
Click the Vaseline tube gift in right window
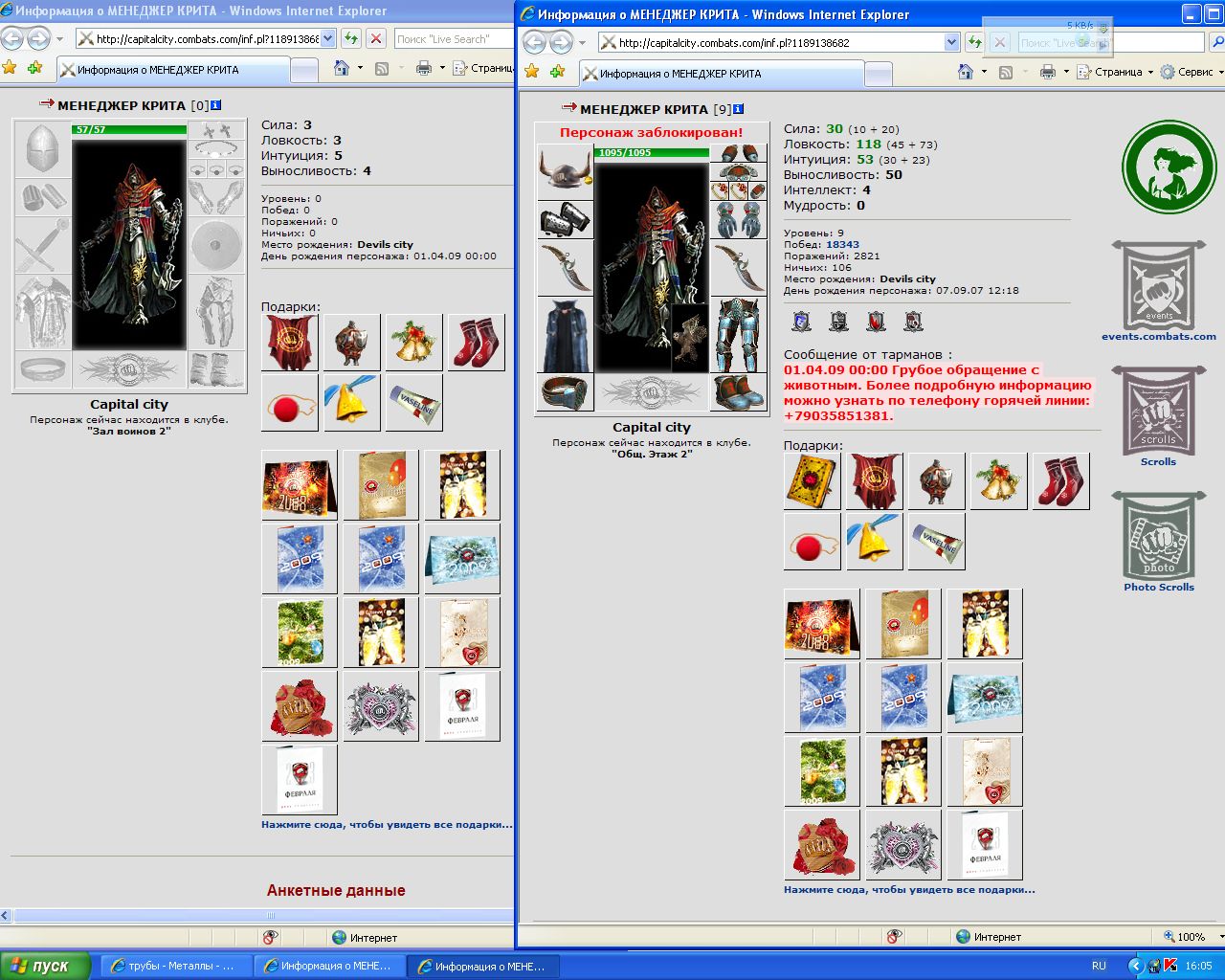coord(936,542)
